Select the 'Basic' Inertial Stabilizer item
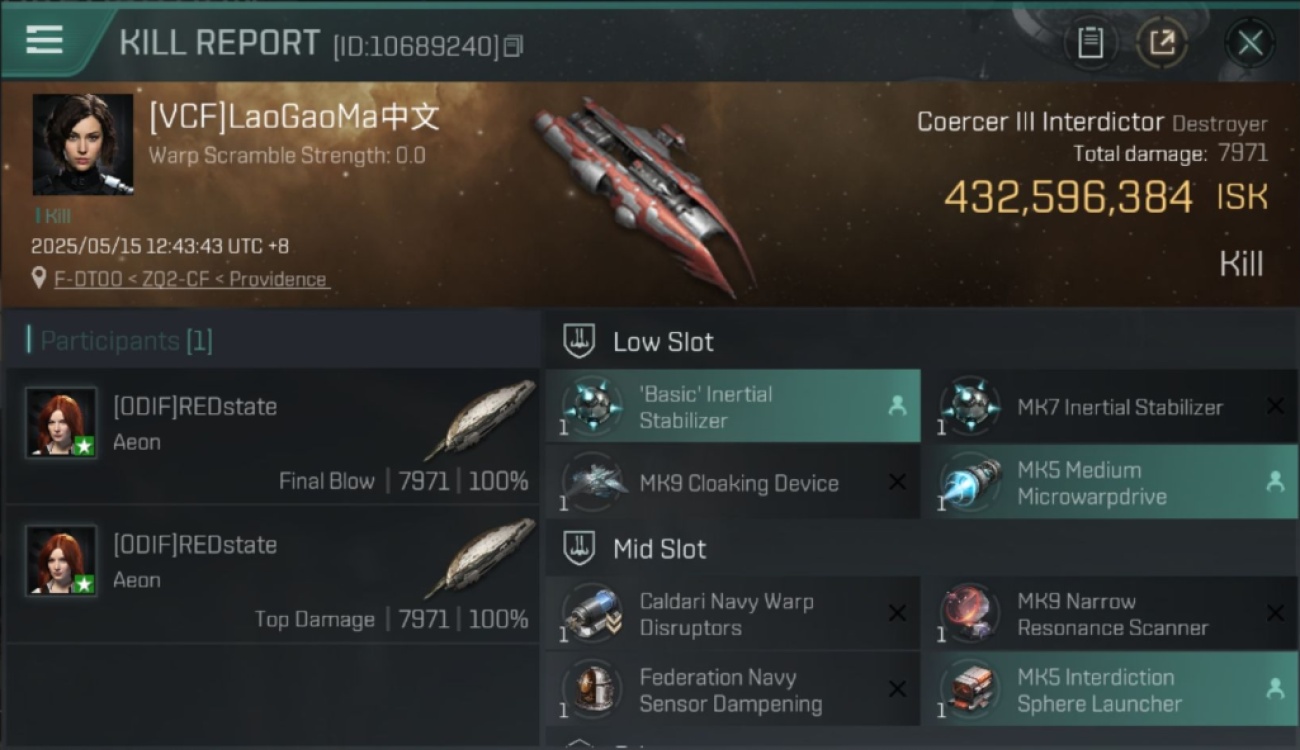1300x750 pixels. [733, 406]
